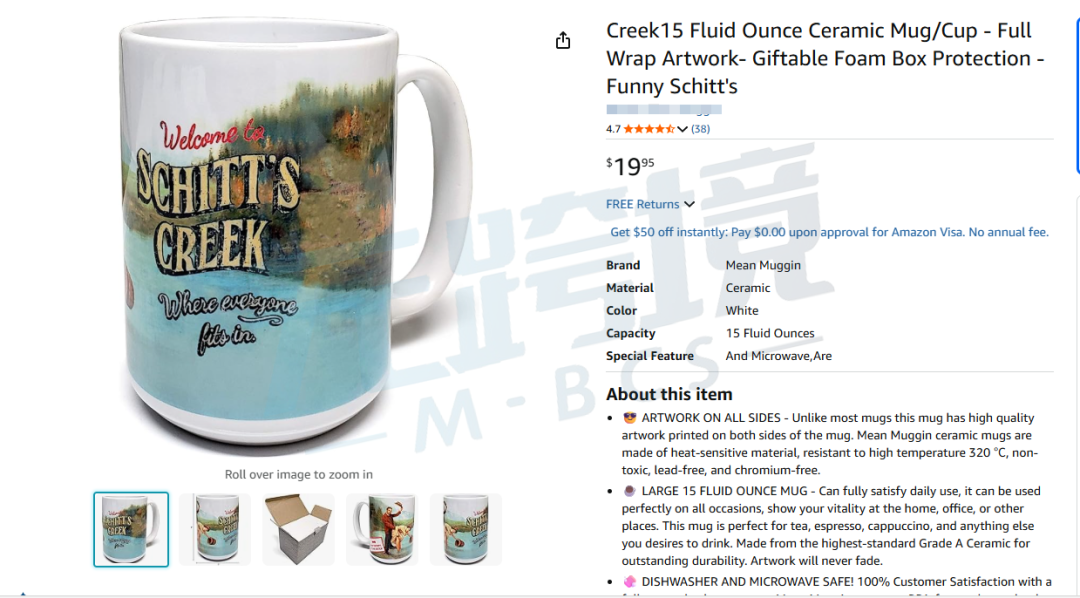Viewport: 1080px width, 598px height.
Task: Select the fifth mug thumbnail
Action: tap(466, 529)
